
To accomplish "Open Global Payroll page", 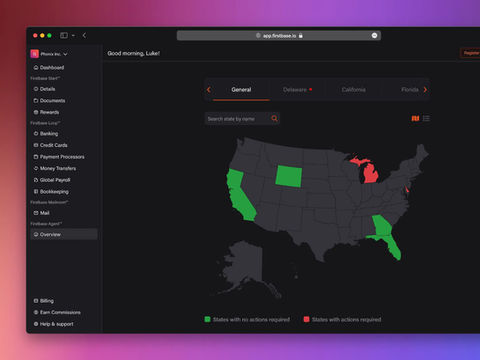I will coord(52,180).
